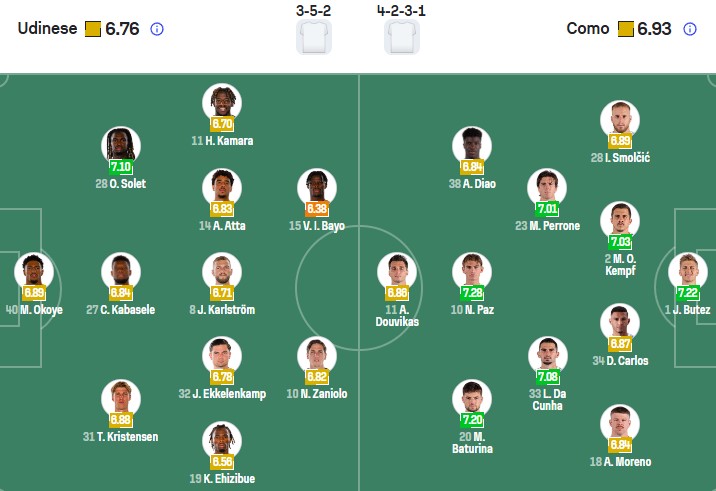
Task: Click the Udinese 3-5-2 formation shirt icon
Action: pyautogui.click(x=313, y=37)
